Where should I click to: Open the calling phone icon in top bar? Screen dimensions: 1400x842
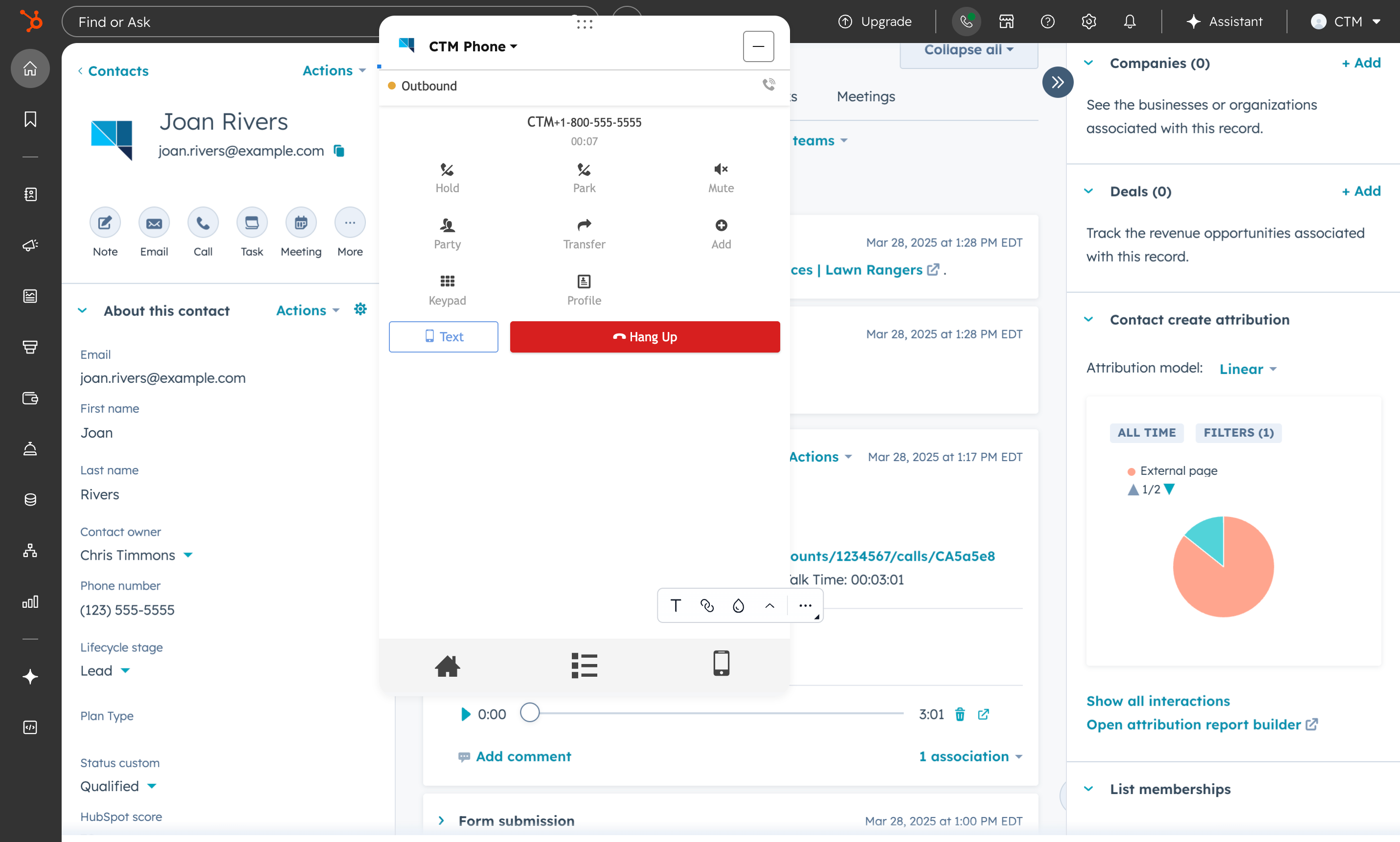[966, 22]
